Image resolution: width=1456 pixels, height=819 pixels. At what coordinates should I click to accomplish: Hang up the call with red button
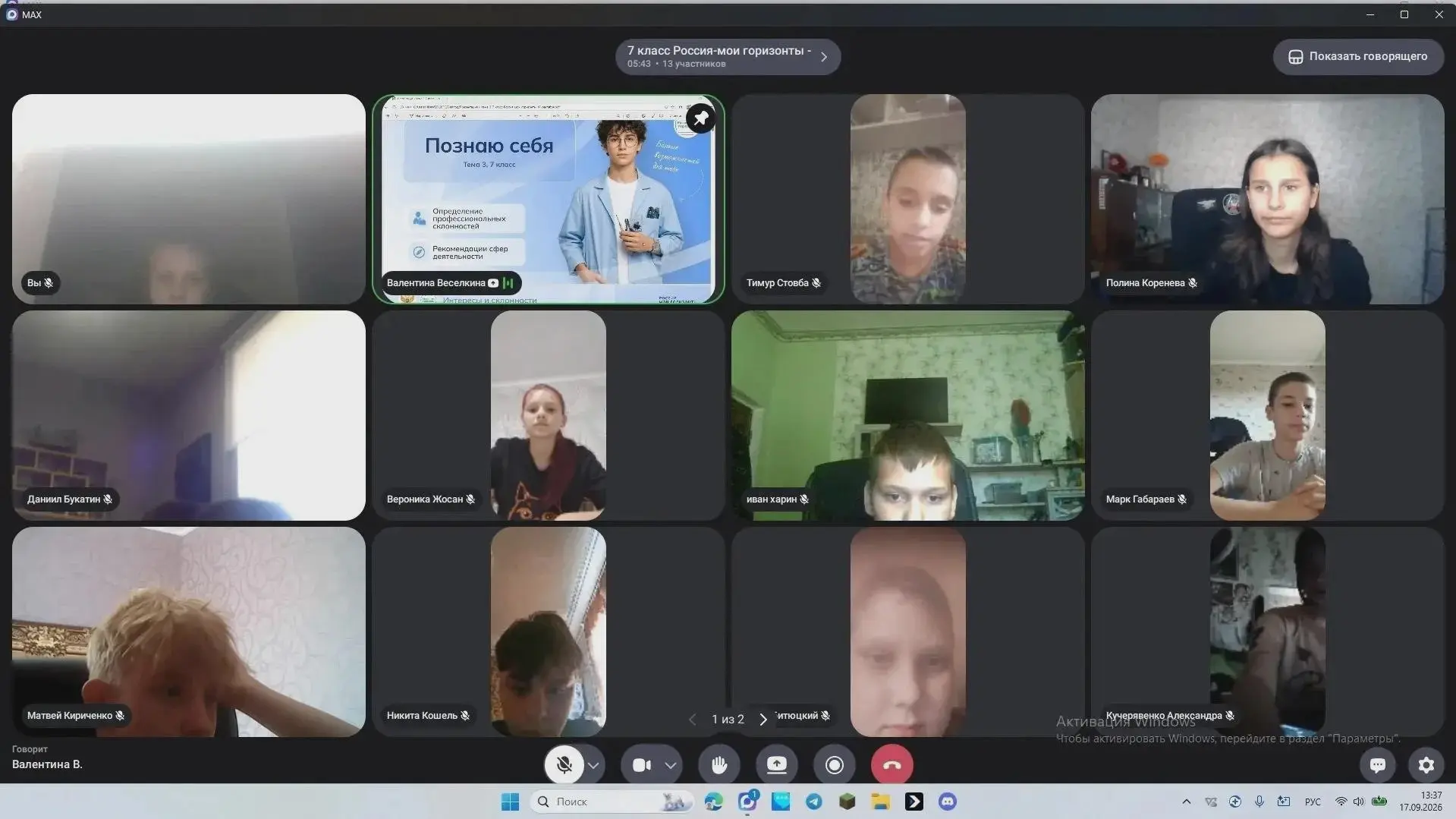click(x=892, y=764)
